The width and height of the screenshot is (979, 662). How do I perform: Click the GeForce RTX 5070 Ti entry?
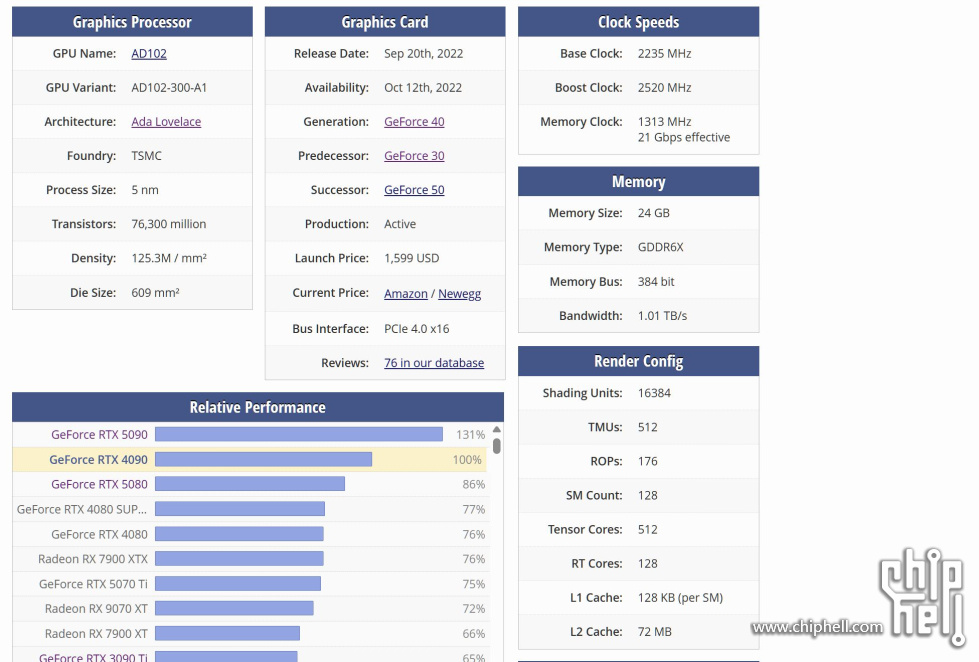[x=94, y=584]
